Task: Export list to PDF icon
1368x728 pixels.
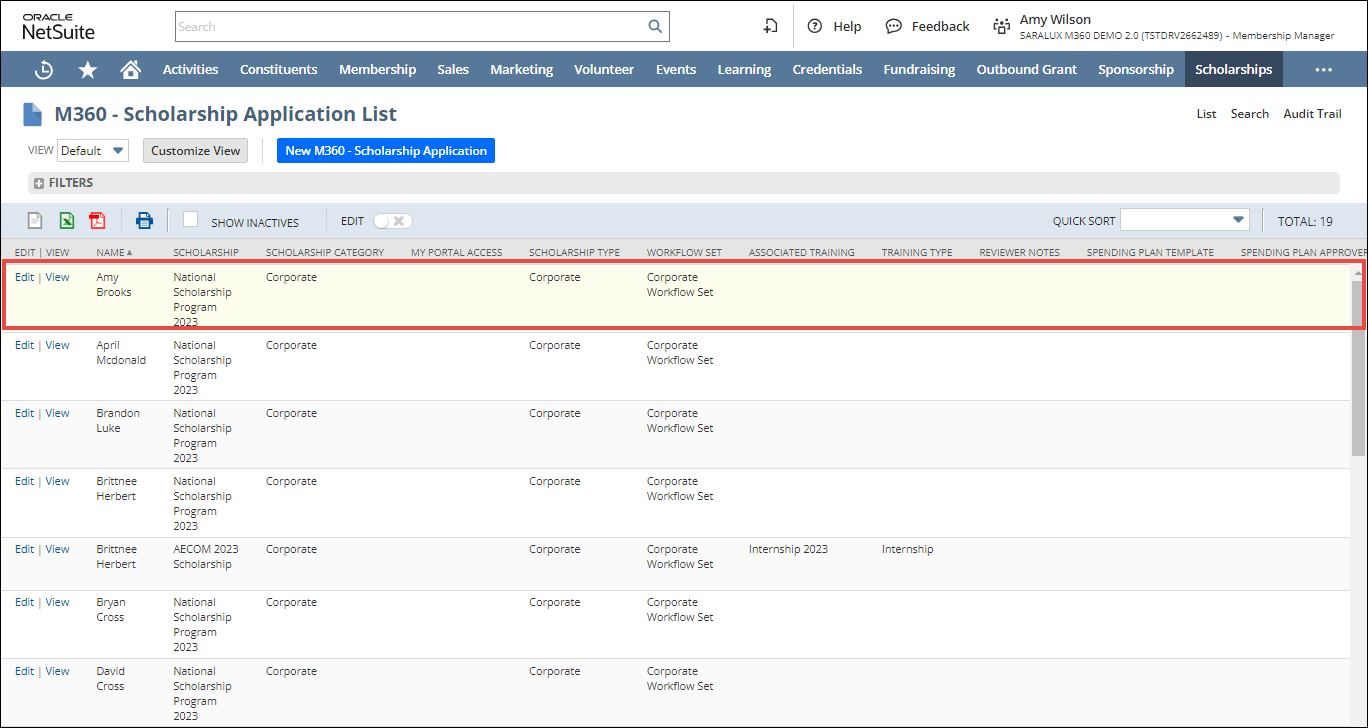Action: point(97,221)
